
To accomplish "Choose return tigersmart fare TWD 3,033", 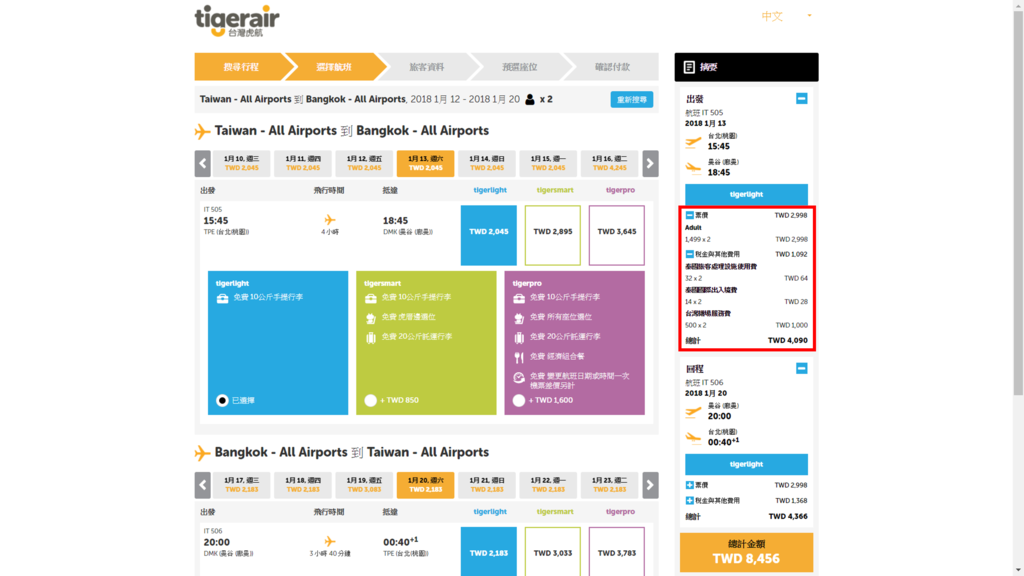I will tap(552, 552).
